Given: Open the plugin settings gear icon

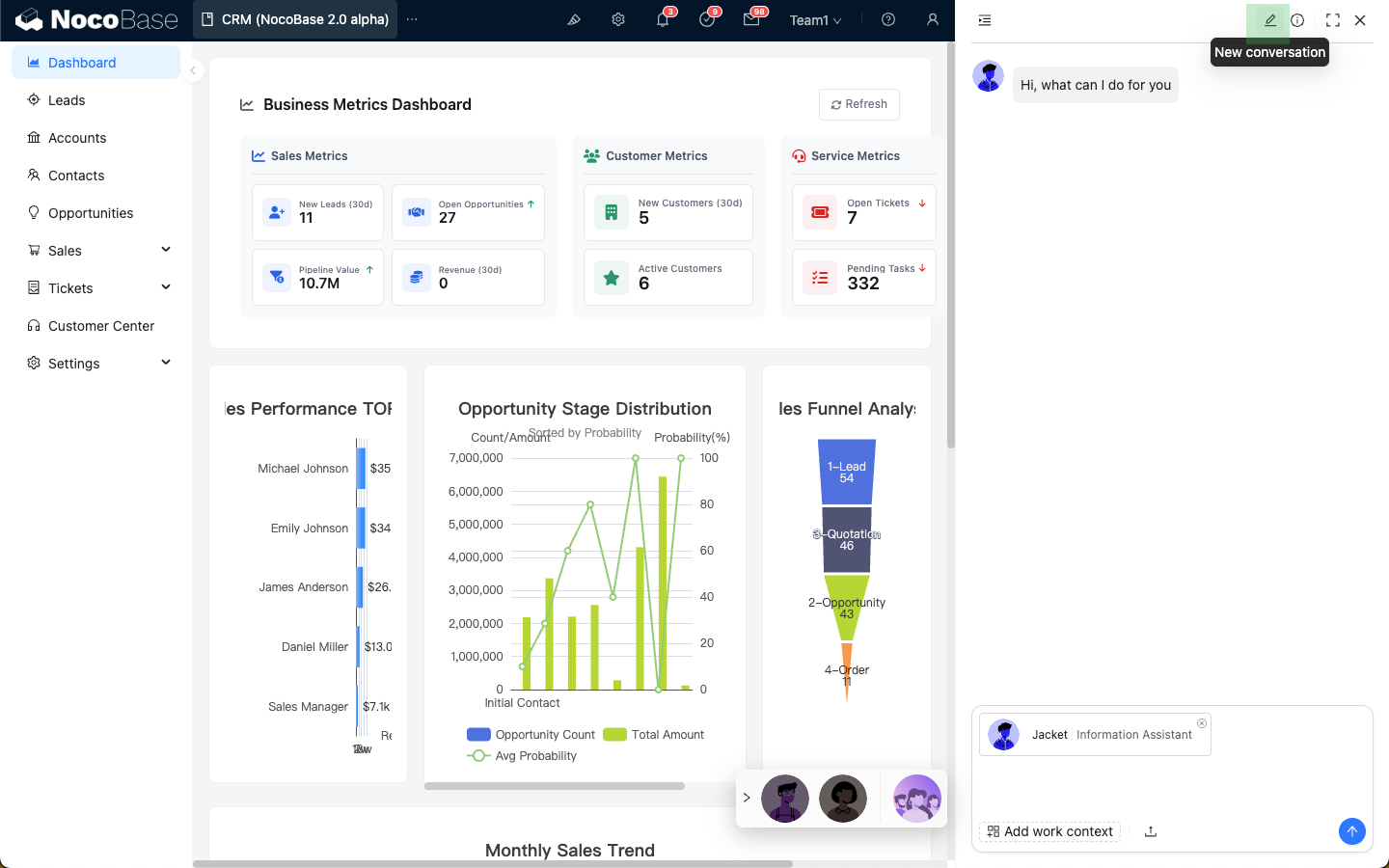Looking at the screenshot, I should tap(618, 20).
